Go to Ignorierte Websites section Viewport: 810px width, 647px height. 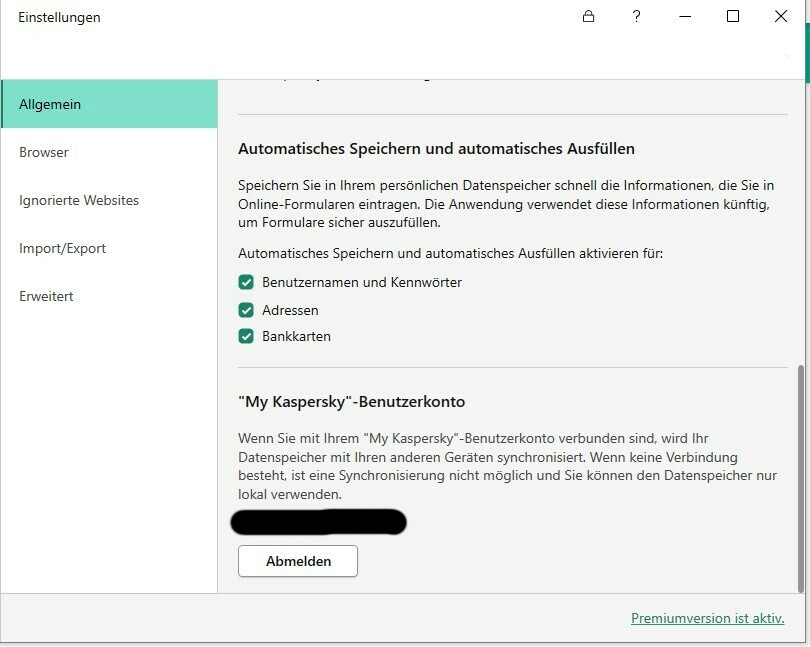[110, 200]
